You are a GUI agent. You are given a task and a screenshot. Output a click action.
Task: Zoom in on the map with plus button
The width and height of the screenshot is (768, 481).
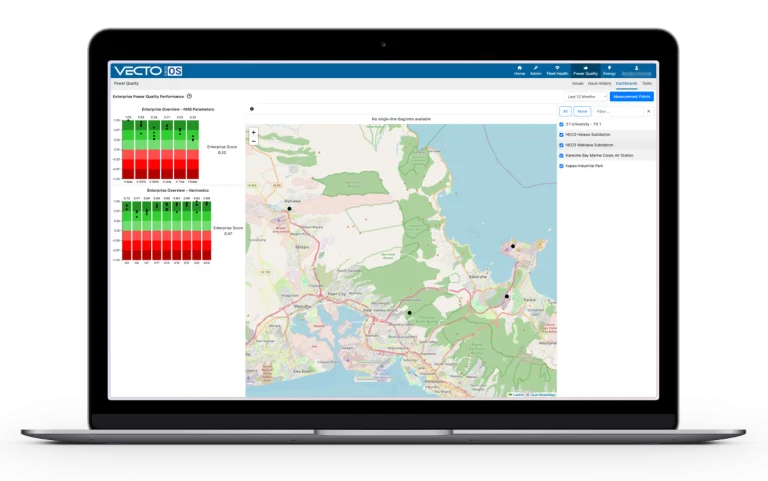point(254,132)
